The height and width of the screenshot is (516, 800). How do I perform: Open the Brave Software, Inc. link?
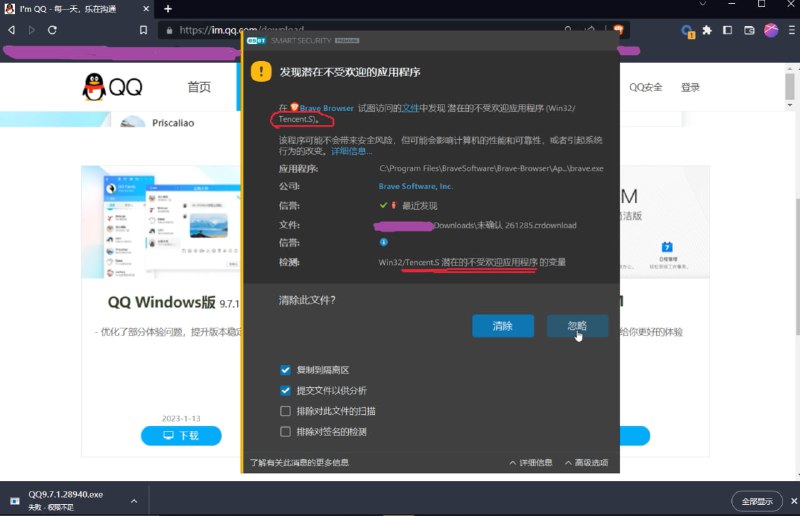[415, 186]
